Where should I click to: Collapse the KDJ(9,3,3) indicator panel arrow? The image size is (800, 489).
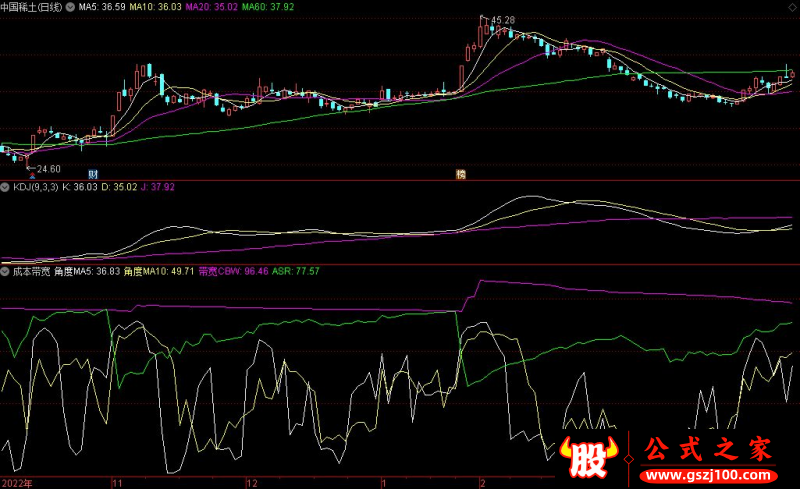pyautogui.click(x=5, y=186)
